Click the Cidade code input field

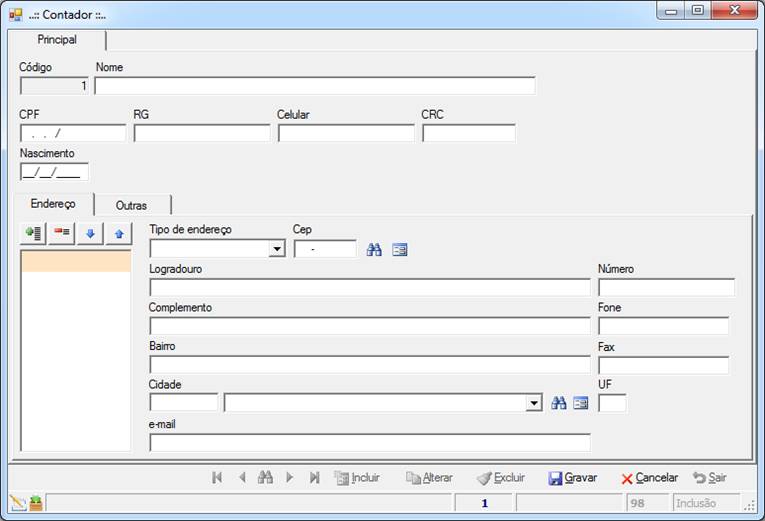click(x=183, y=403)
